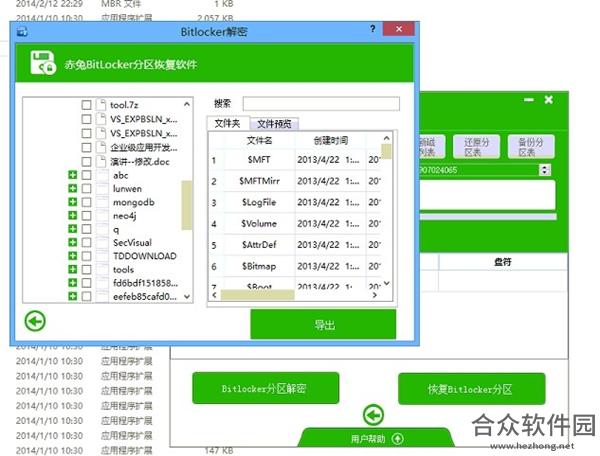Click the tree scroll-down arrow
Screen dimensions: 600x456
[187, 296]
